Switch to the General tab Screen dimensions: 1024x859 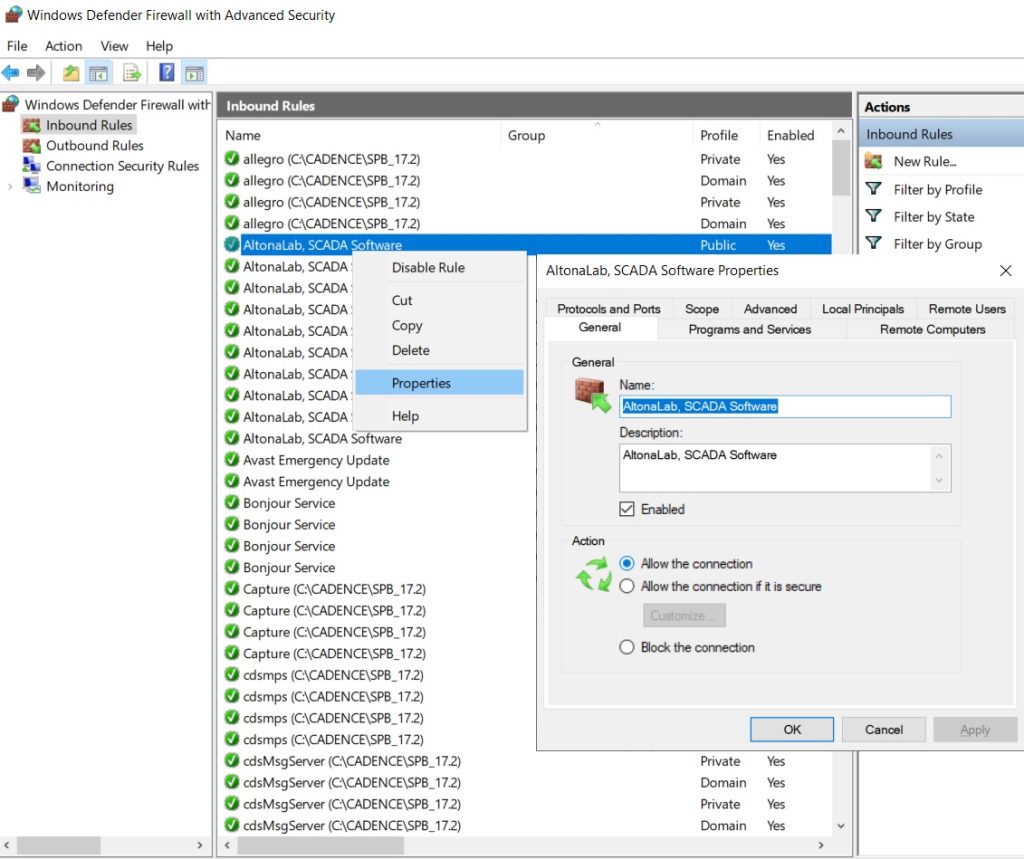tap(600, 327)
